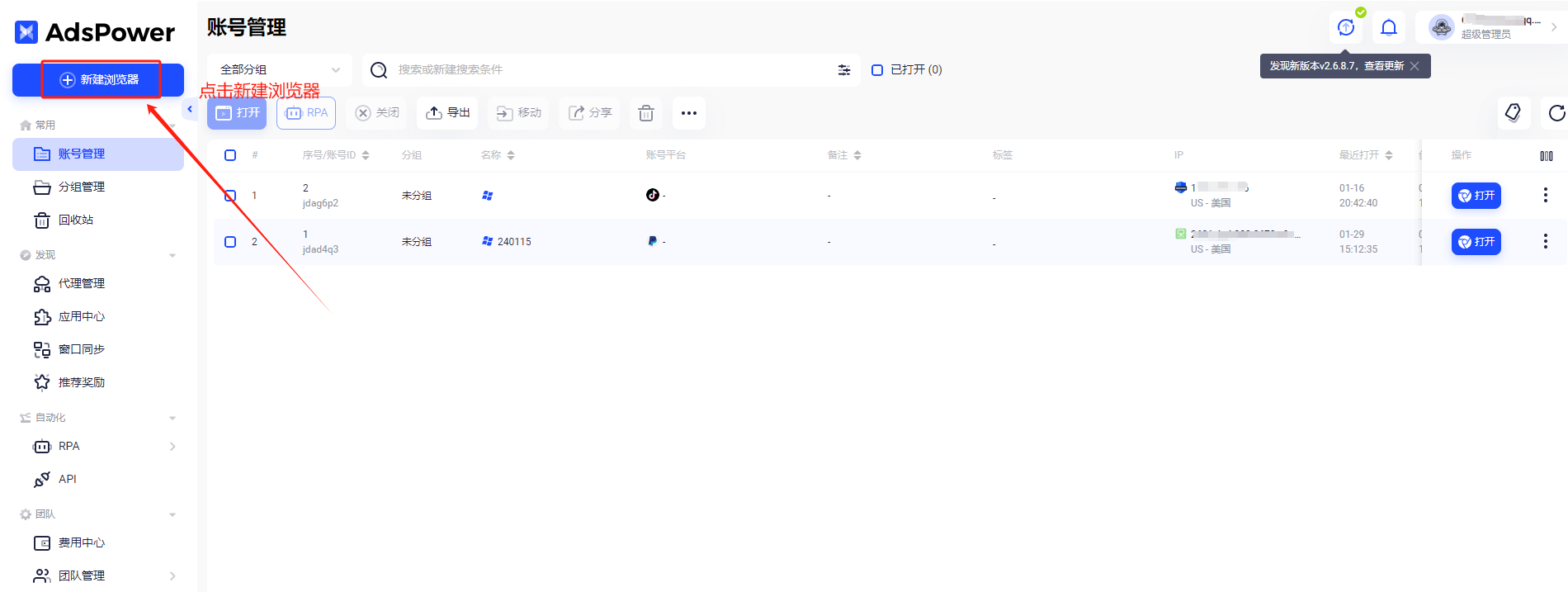Click the 打开 toolbar button
This screenshot has height=592, width=1568.
click(x=237, y=113)
